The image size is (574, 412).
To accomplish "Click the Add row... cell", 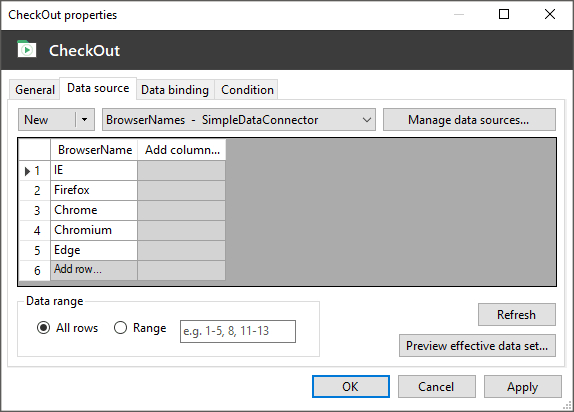I will tap(94, 270).
